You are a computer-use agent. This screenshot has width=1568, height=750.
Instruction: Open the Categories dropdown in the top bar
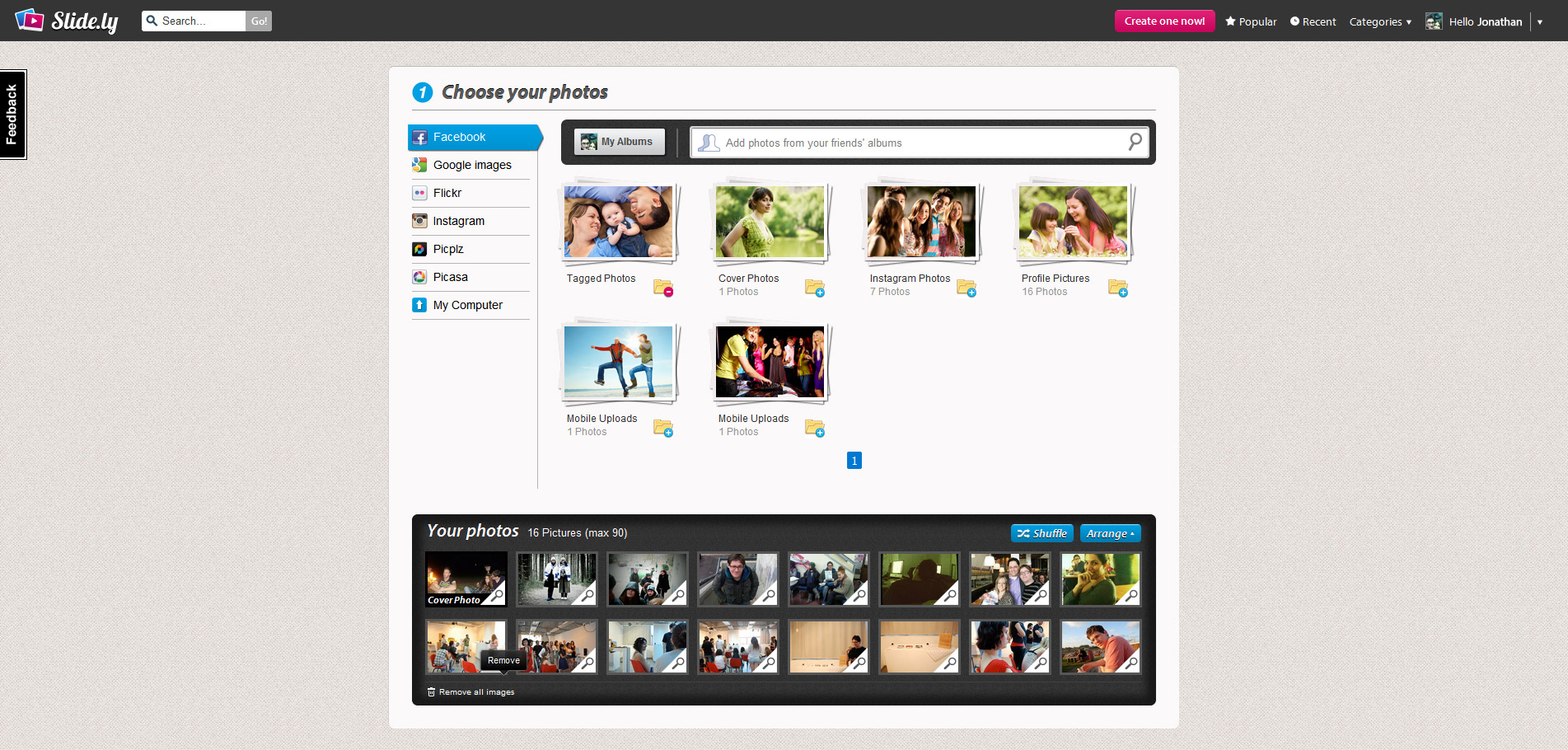tap(1380, 21)
